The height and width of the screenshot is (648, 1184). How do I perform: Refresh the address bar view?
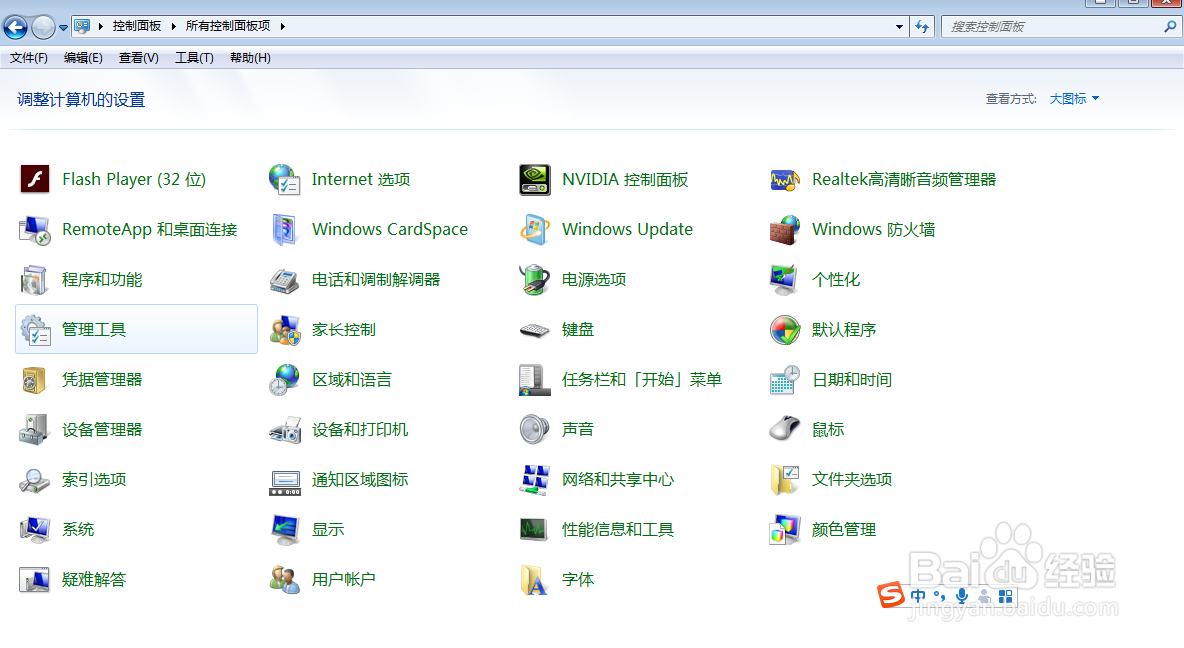[x=922, y=26]
